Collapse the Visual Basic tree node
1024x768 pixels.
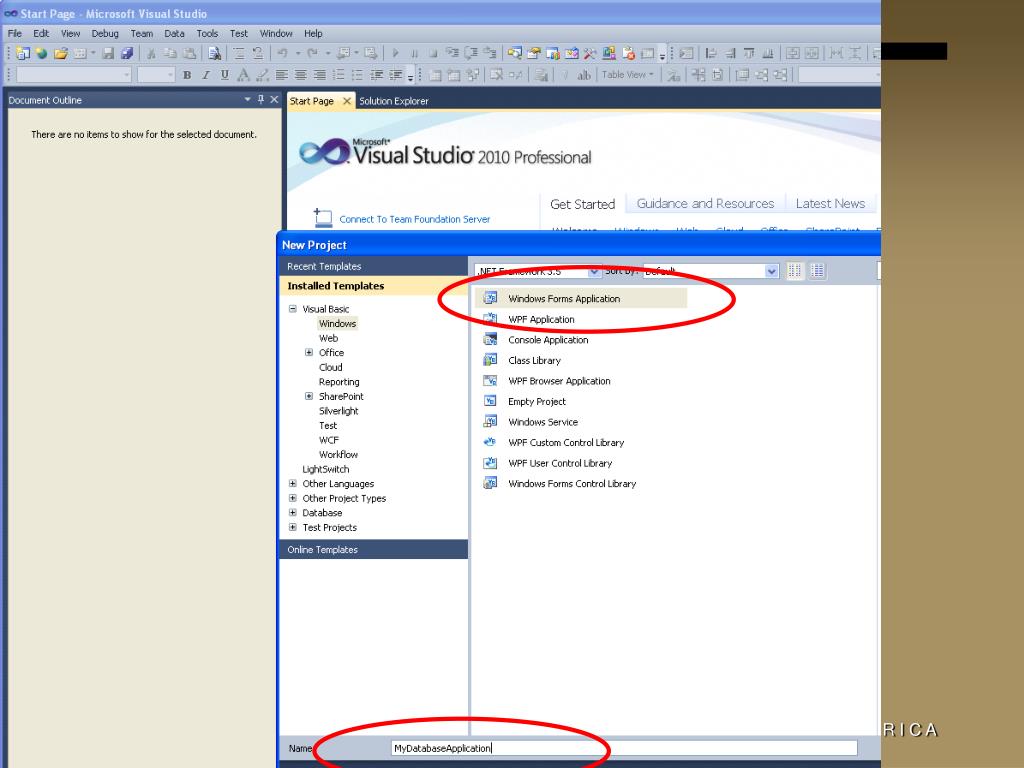point(293,309)
